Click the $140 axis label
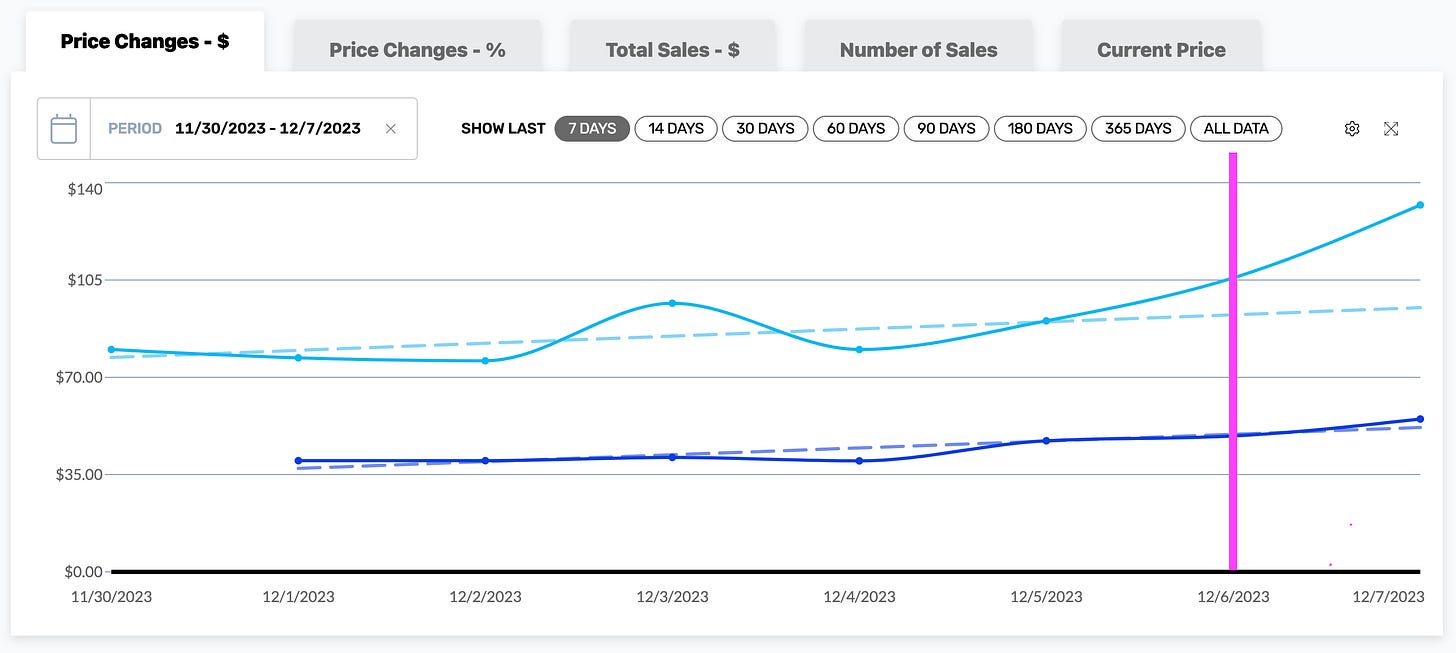1456x653 pixels. 86,188
